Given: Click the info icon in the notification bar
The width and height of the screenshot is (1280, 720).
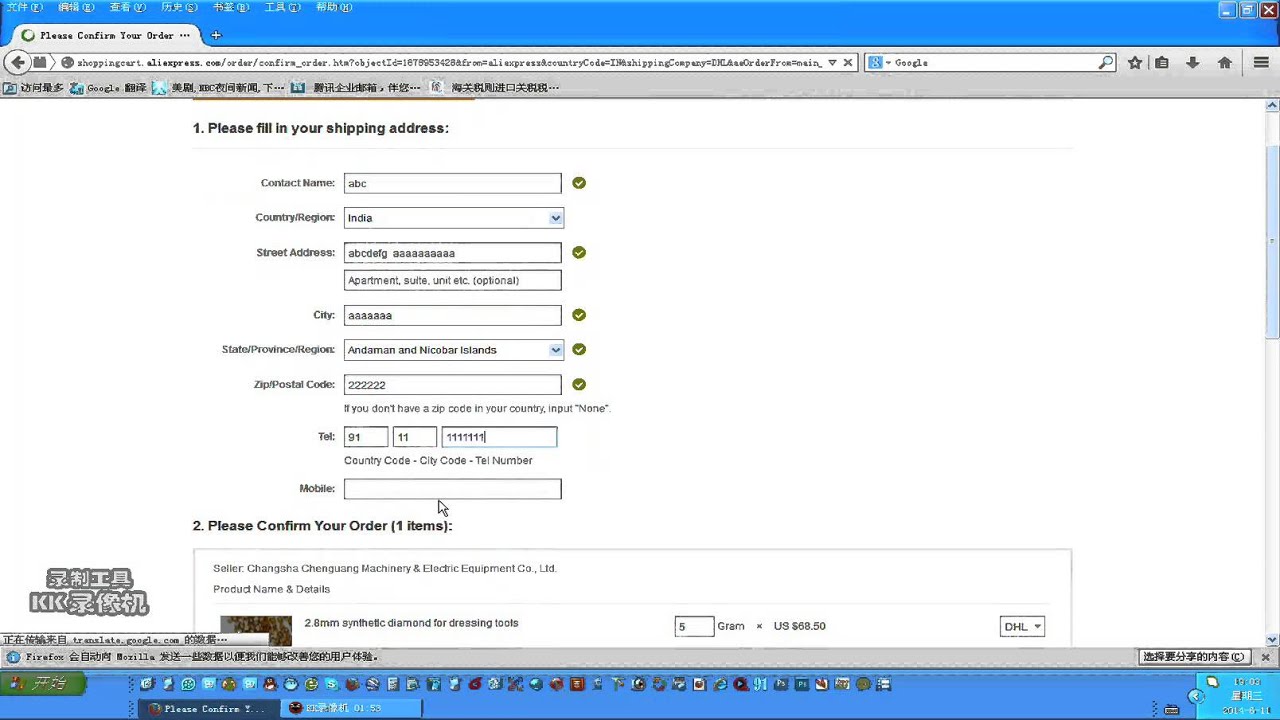Looking at the screenshot, I should (13, 657).
